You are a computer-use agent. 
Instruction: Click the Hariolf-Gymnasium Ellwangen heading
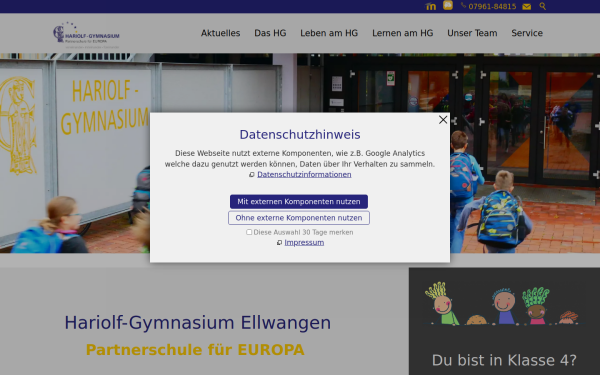[x=197, y=323]
